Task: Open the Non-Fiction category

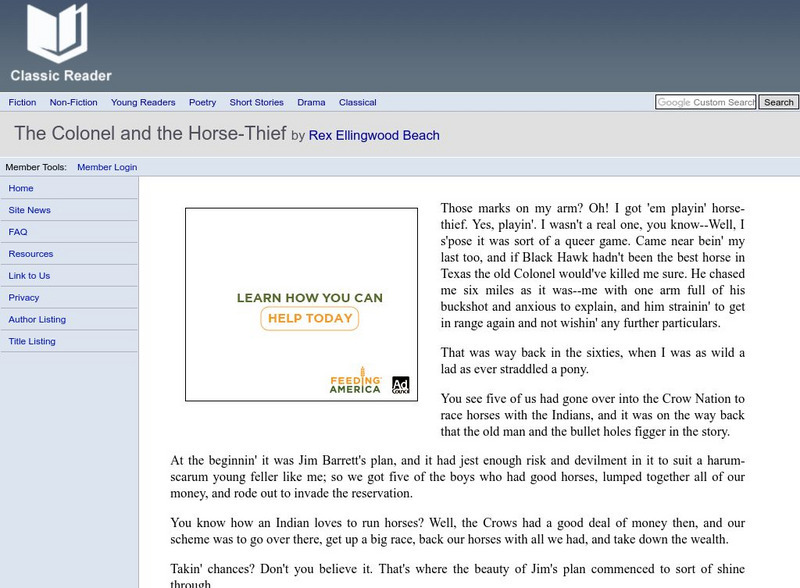Action: pyautogui.click(x=73, y=102)
